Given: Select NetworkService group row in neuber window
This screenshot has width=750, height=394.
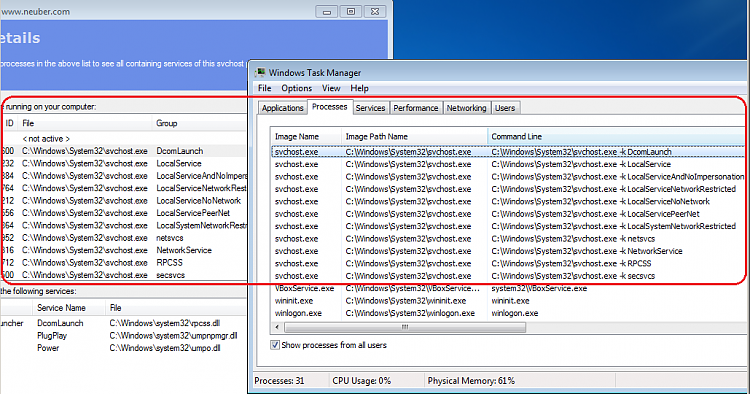Looking at the screenshot, I should 123,250.
